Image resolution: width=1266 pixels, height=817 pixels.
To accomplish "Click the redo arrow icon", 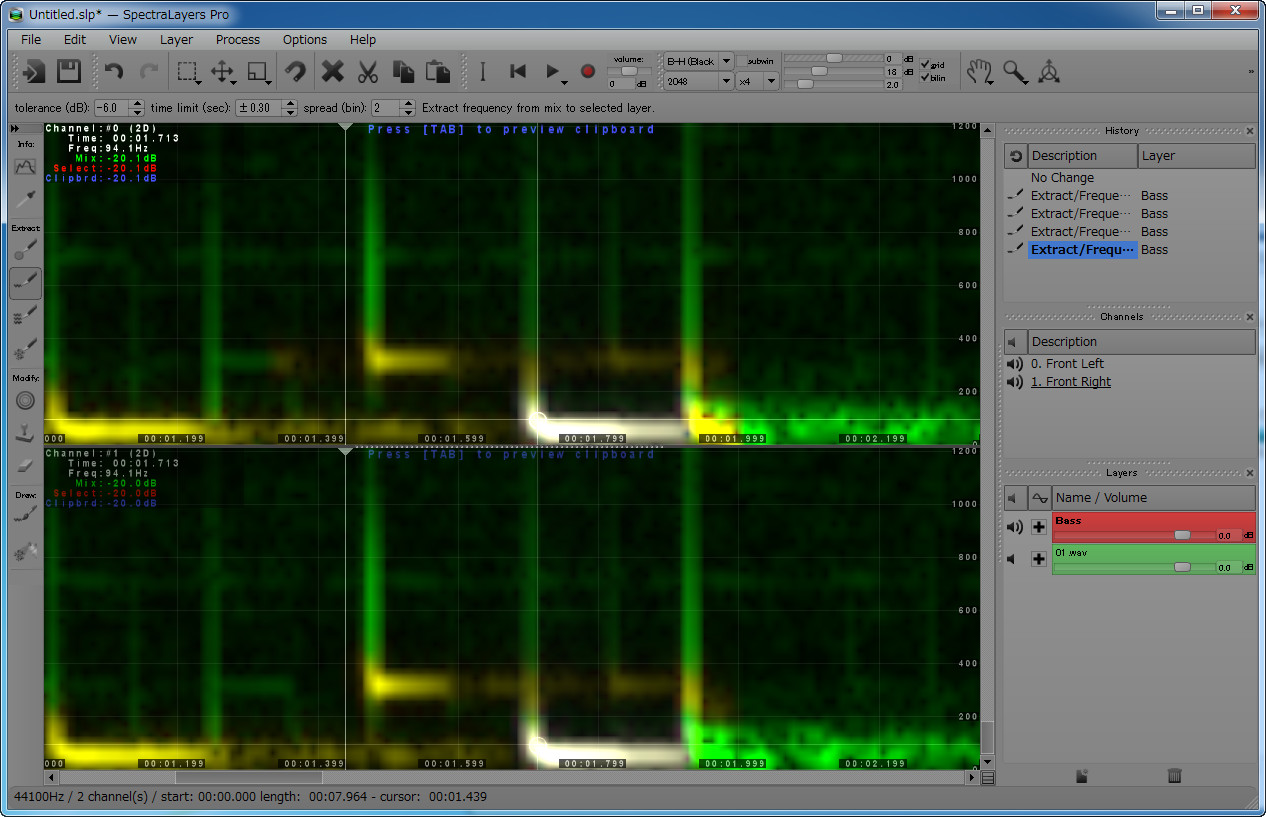I will pyautogui.click(x=148, y=71).
